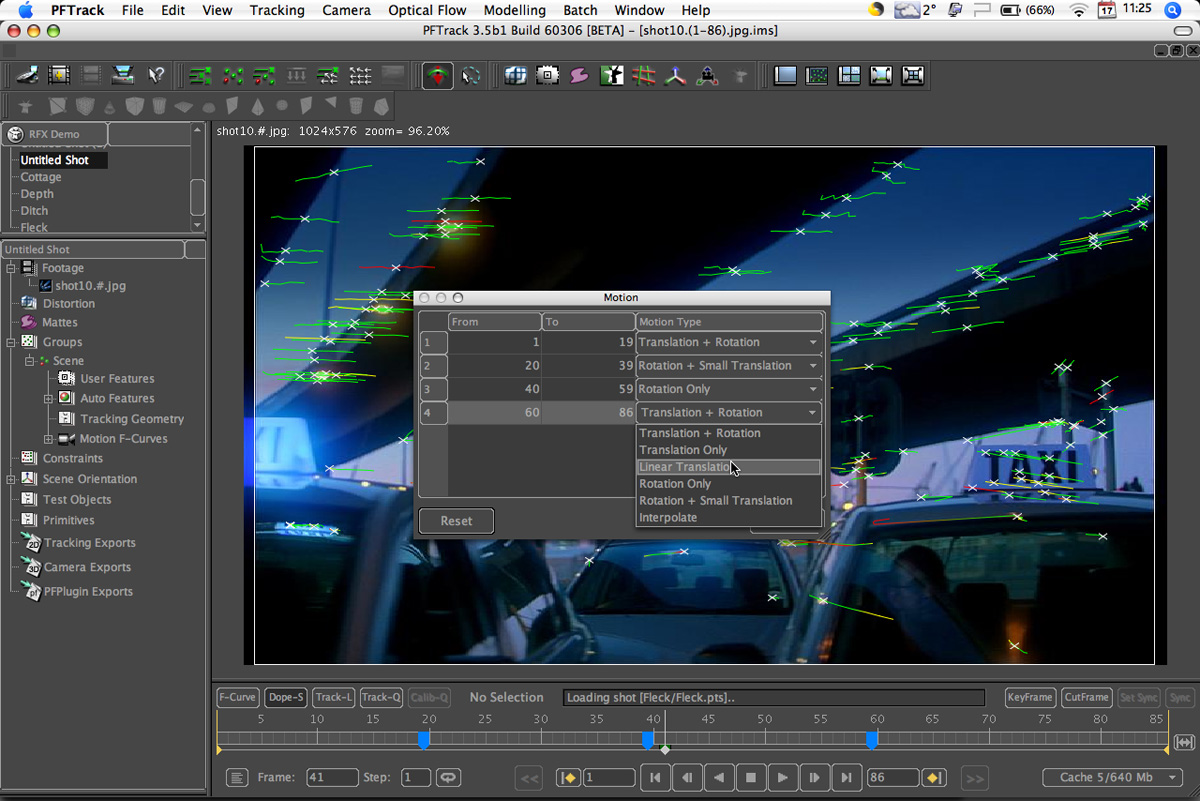
Task: Click the Step value input field
Action: [x=416, y=777]
